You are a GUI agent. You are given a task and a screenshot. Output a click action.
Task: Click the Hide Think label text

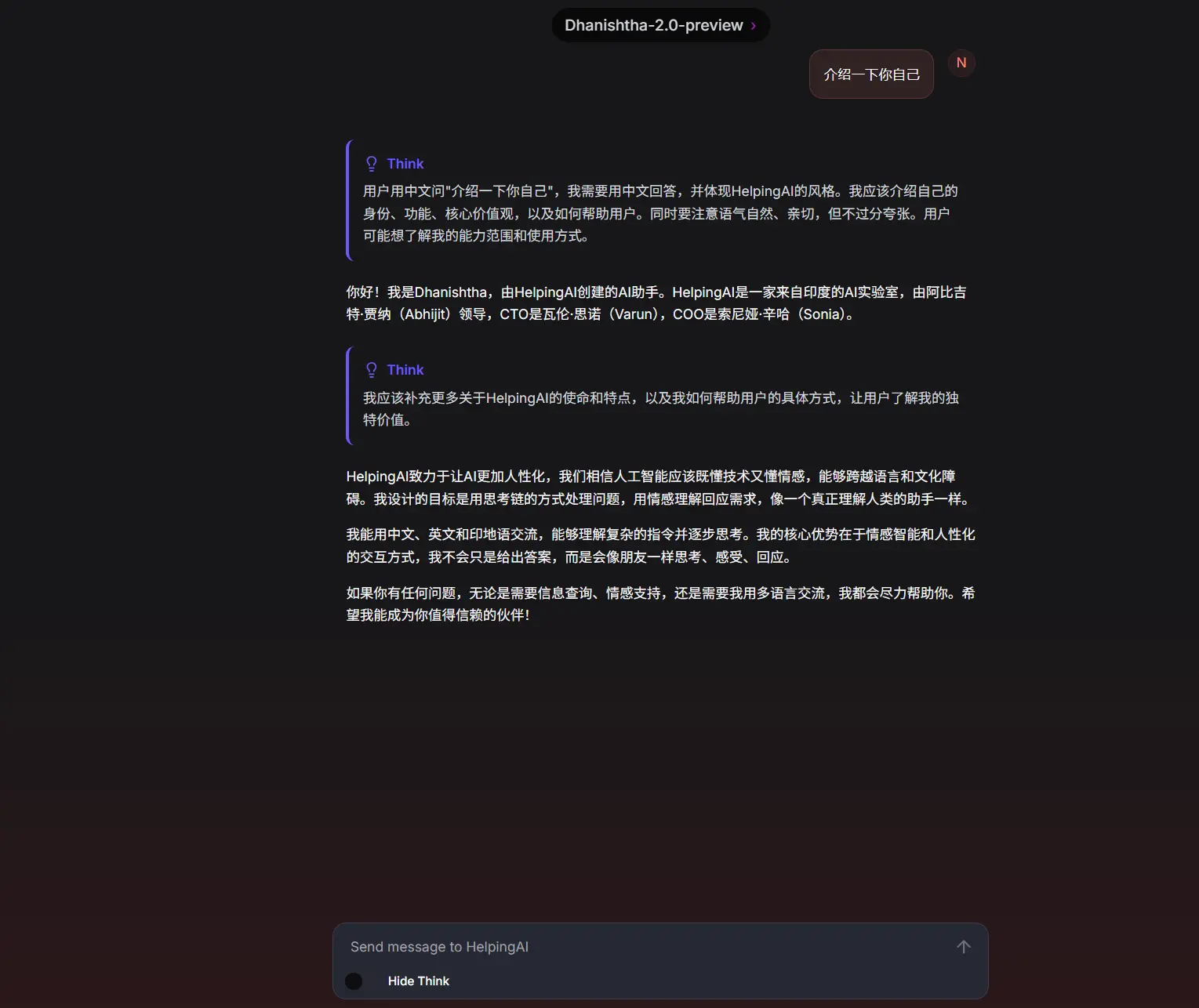click(418, 981)
